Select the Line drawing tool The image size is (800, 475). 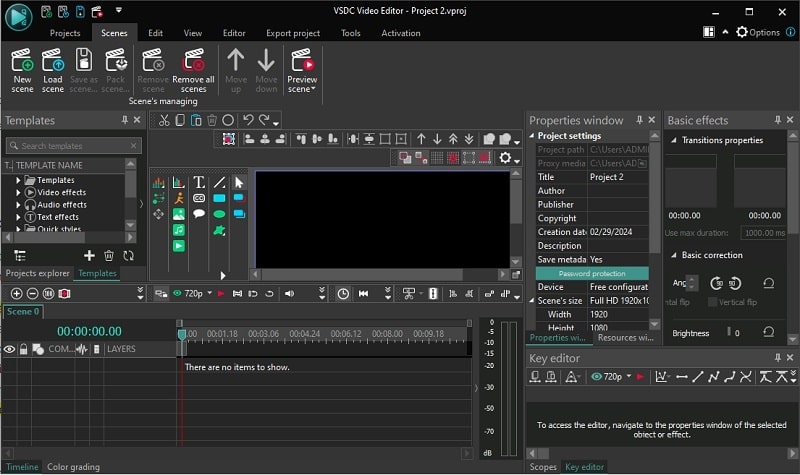point(219,182)
